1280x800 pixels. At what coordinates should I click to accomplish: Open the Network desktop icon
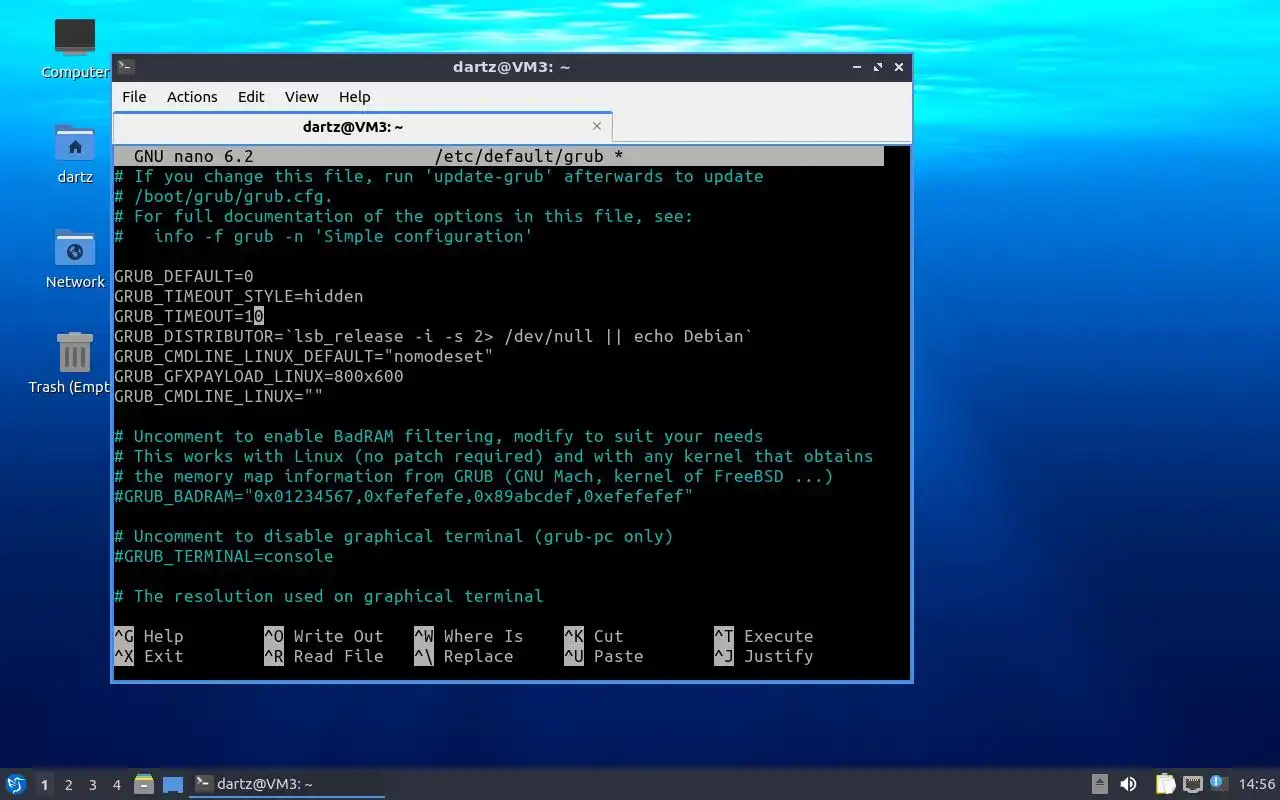[x=75, y=248]
